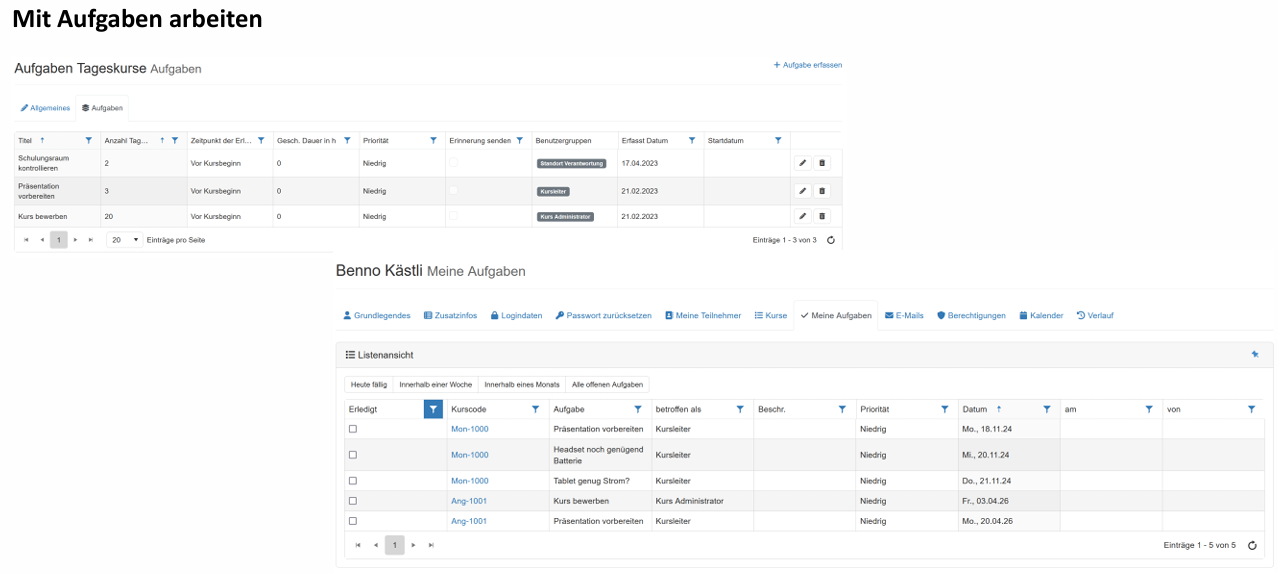Delete the Kurs bewerben task using trash icon
This screenshot has height=574, width=1278.
822,216
